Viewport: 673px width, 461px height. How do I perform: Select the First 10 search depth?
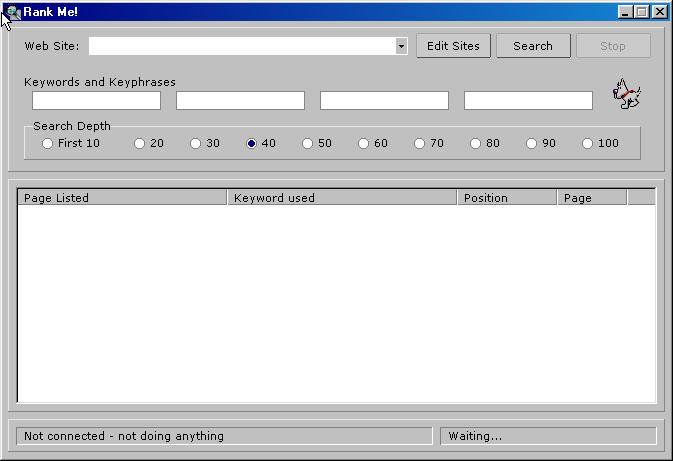pyautogui.click(x=48, y=144)
